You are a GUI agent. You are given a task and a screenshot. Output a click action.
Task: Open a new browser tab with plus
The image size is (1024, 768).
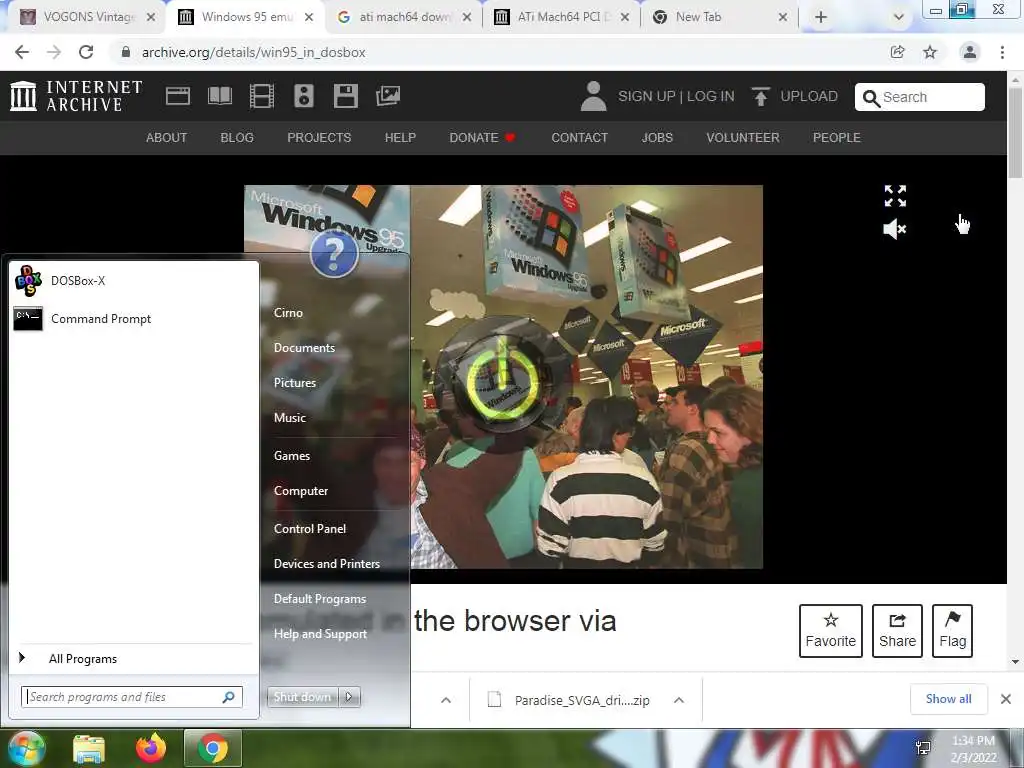pyautogui.click(x=821, y=18)
